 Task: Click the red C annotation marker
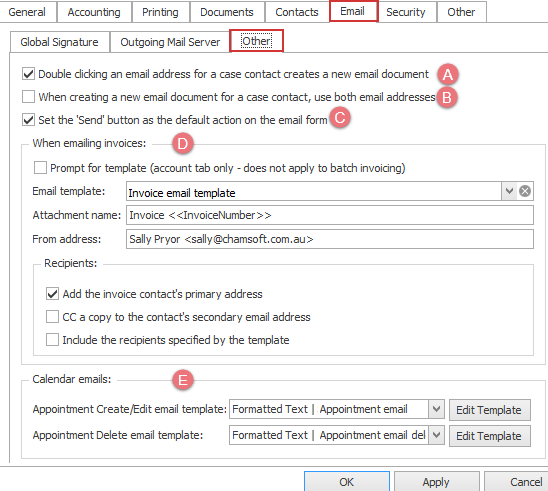[x=340, y=117]
